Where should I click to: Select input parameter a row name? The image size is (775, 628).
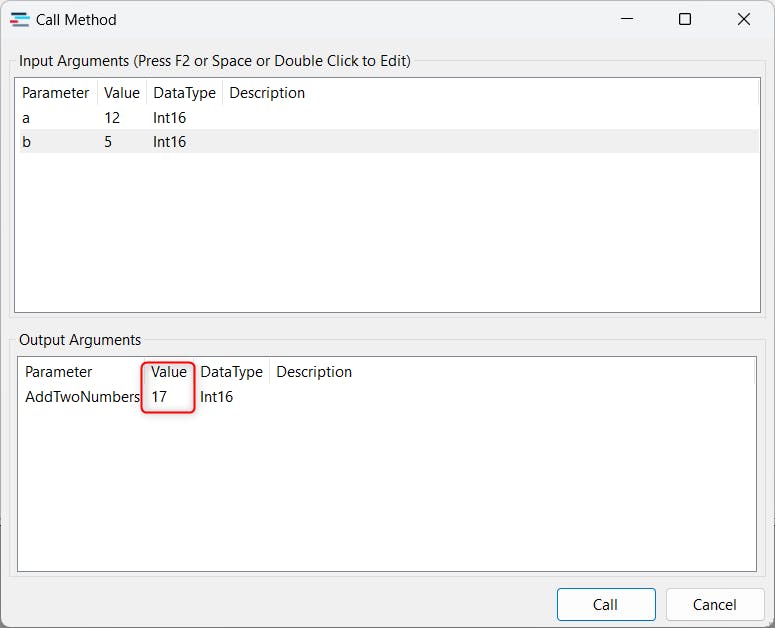[26, 118]
